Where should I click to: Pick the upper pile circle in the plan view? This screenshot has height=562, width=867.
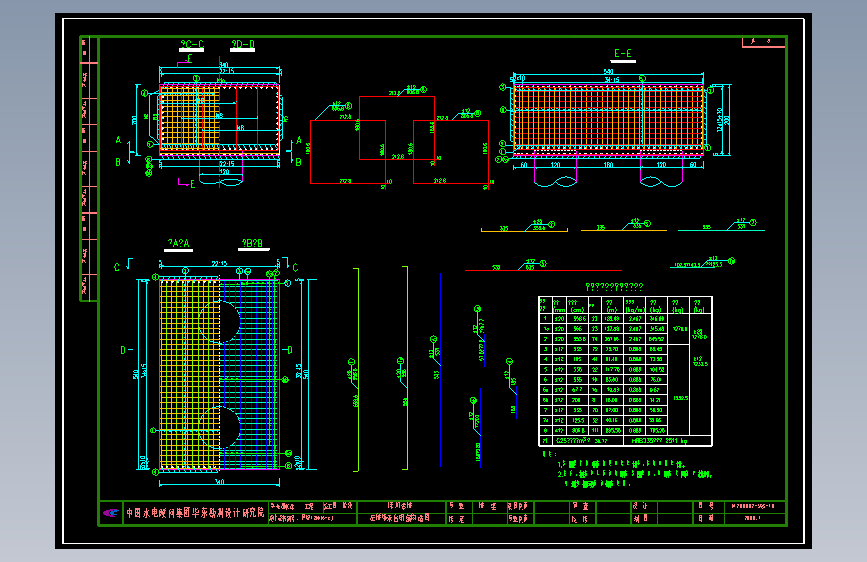[x=220, y=322]
